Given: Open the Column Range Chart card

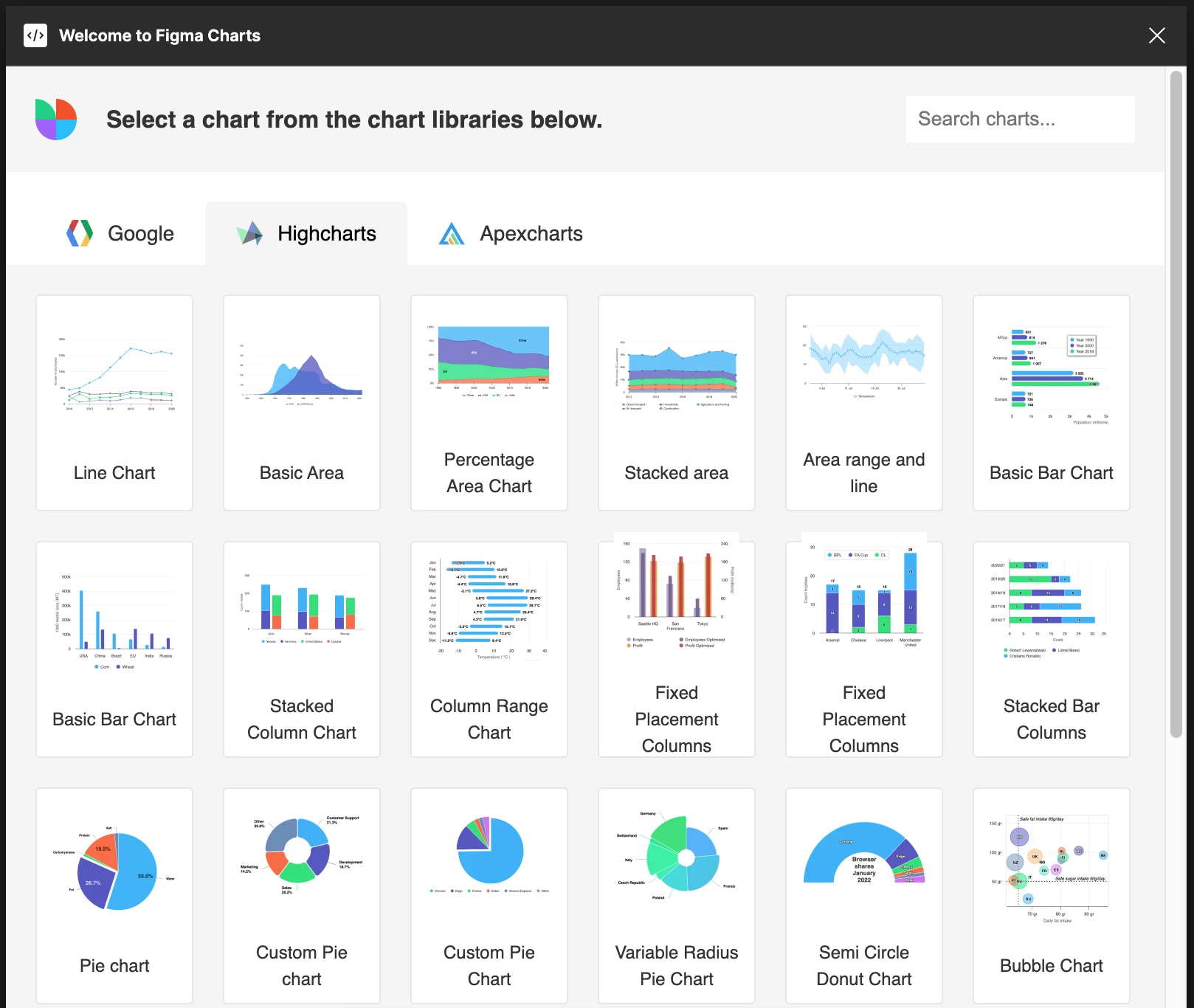Looking at the screenshot, I should [x=489, y=649].
